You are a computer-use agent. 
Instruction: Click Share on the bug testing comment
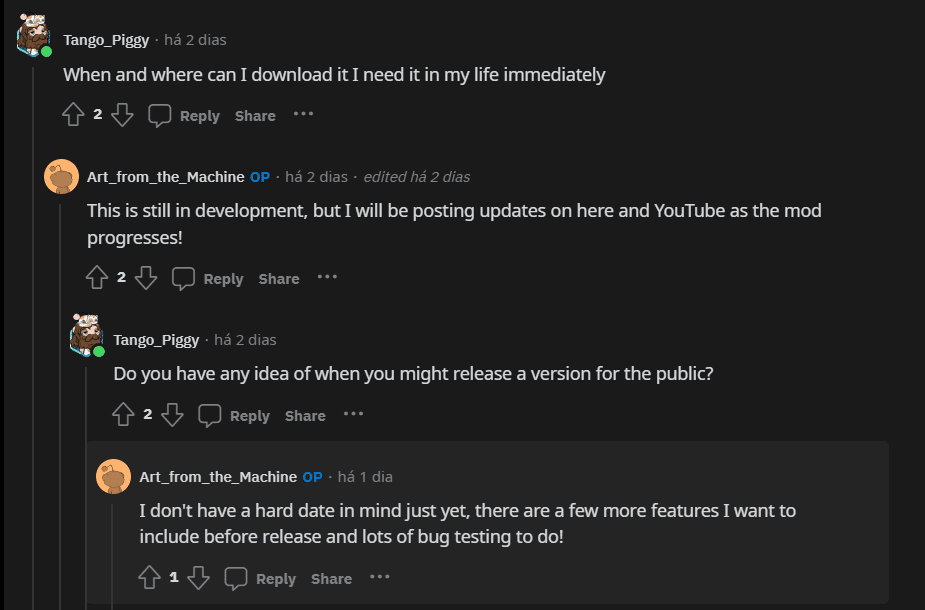(x=331, y=578)
